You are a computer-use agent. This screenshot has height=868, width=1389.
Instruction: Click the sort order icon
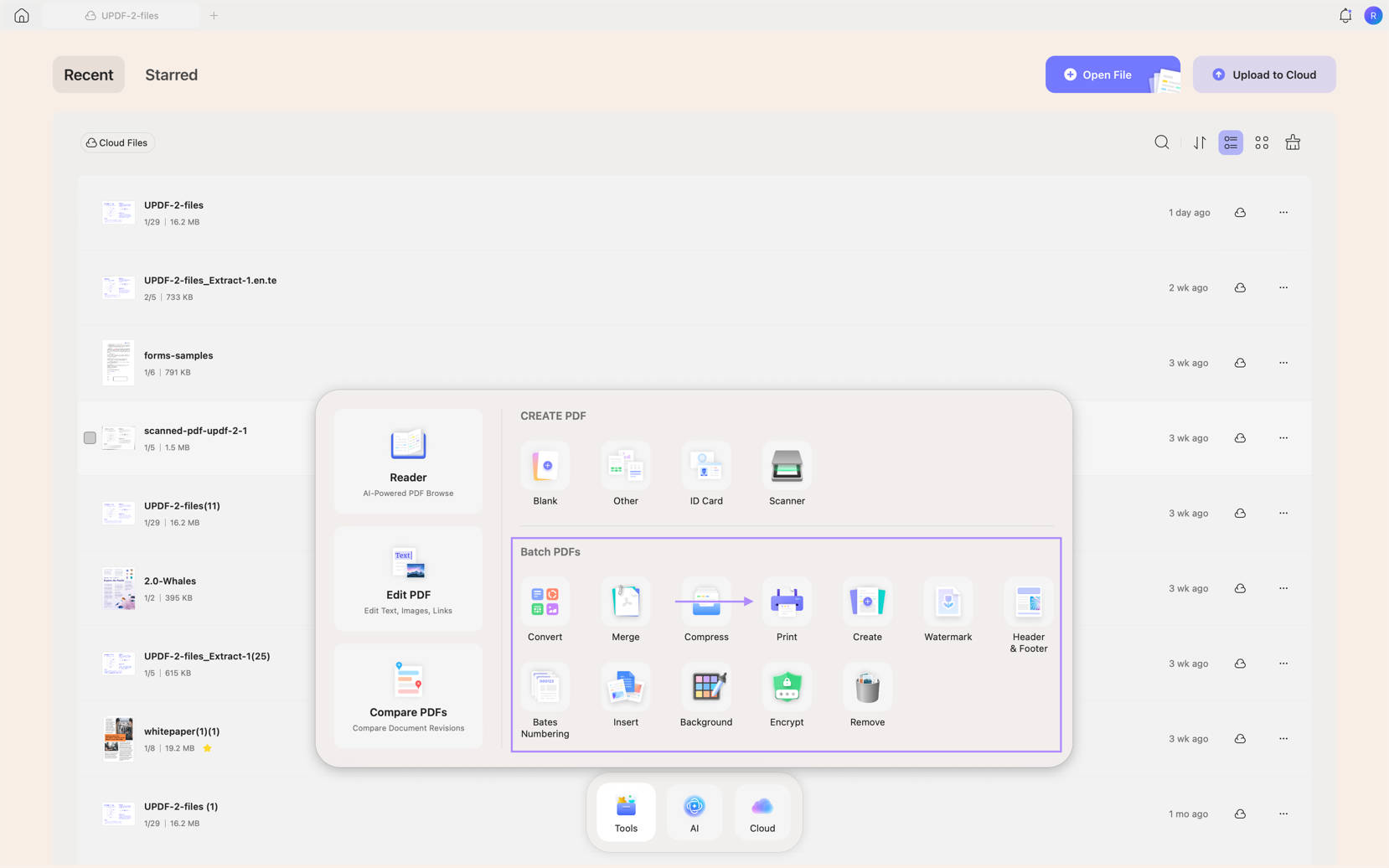(x=1200, y=142)
